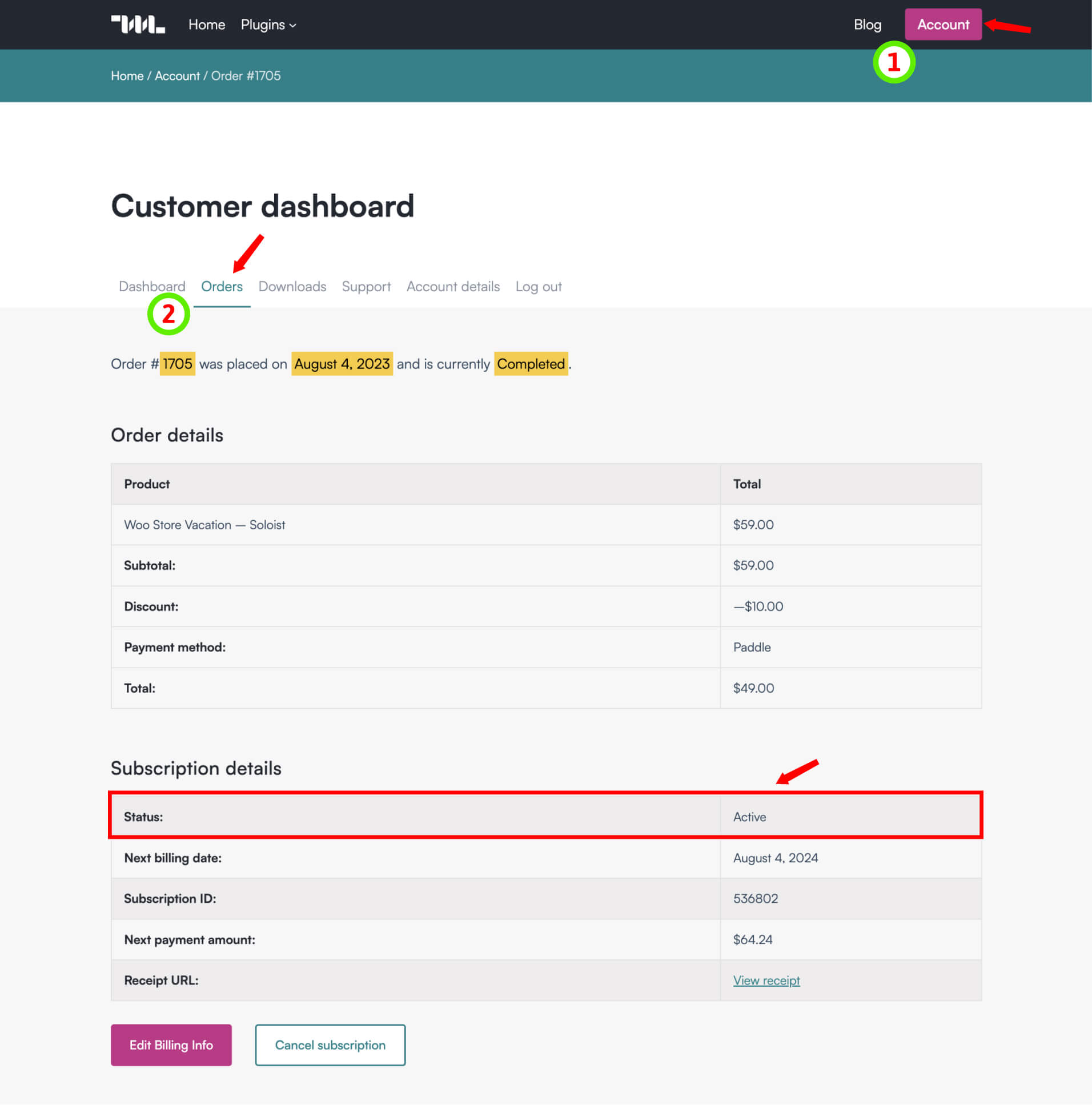Open the View receipt link
The height and width of the screenshot is (1105, 1092).
pyautogui.click(x=766, y=981)
